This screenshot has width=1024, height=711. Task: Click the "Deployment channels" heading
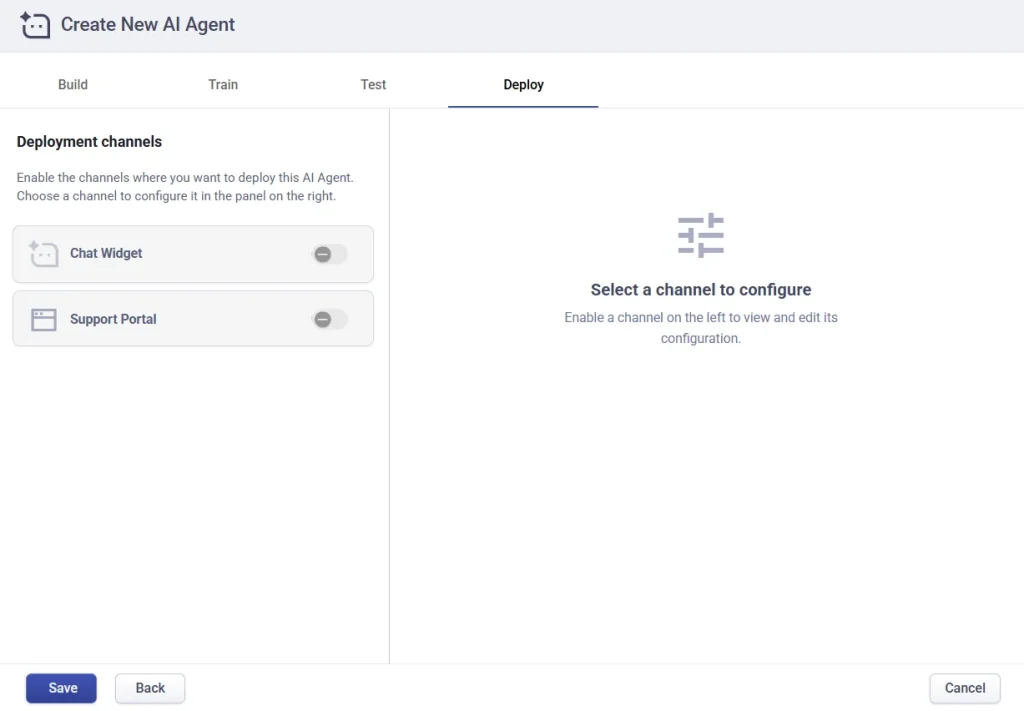point(89,142)
